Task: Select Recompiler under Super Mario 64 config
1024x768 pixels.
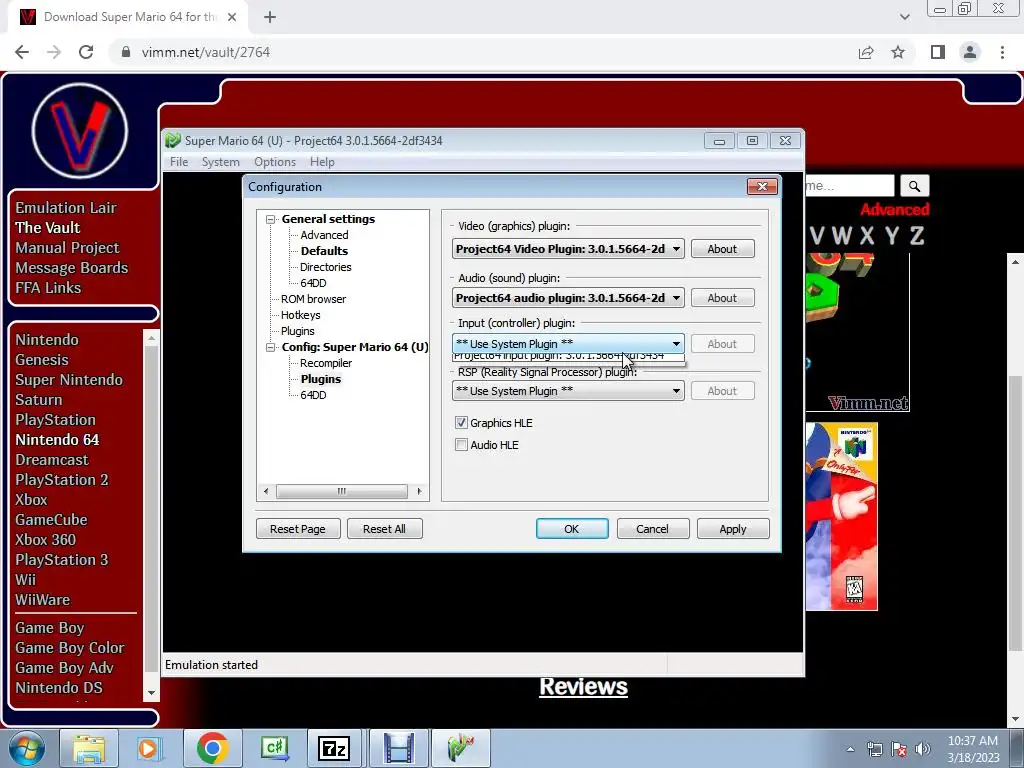Action: click(326, 363)
